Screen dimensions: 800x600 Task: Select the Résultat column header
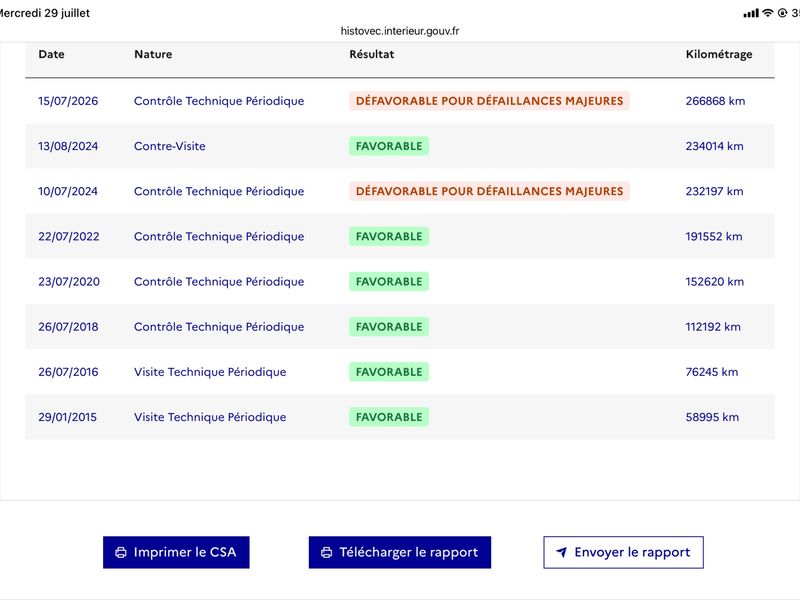click(371, 54)
